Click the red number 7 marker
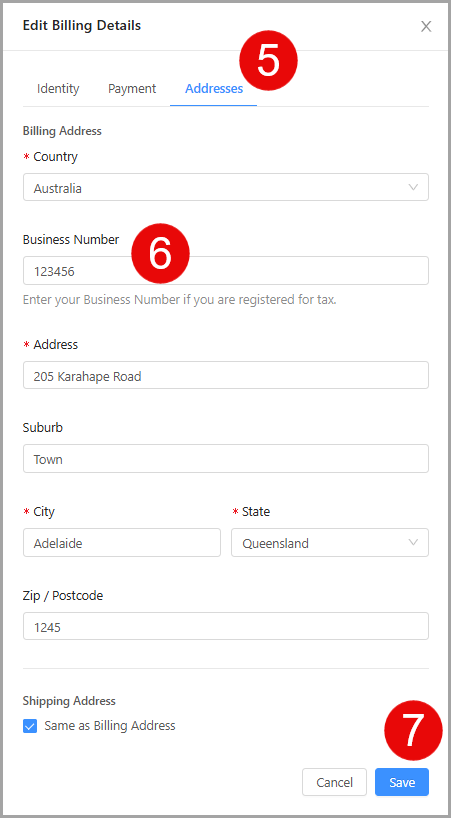The height and width of the screenshot is (818, 451). (x=413, y=730)
